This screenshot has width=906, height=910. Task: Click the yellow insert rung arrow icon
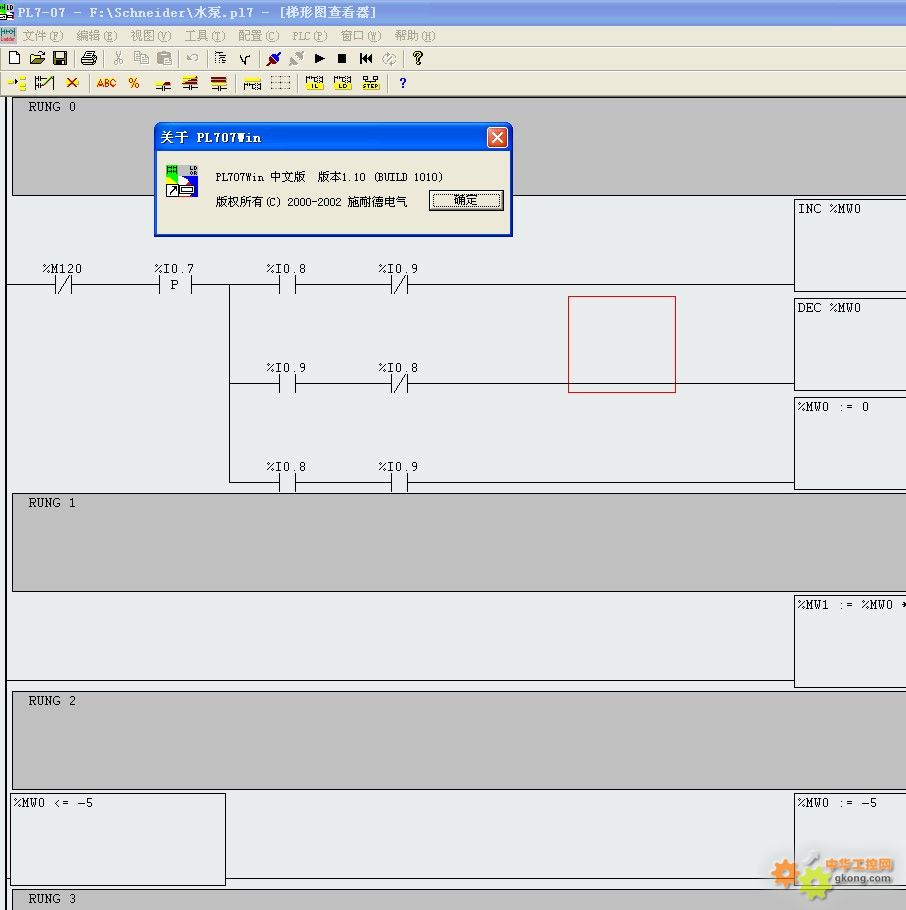17,83
